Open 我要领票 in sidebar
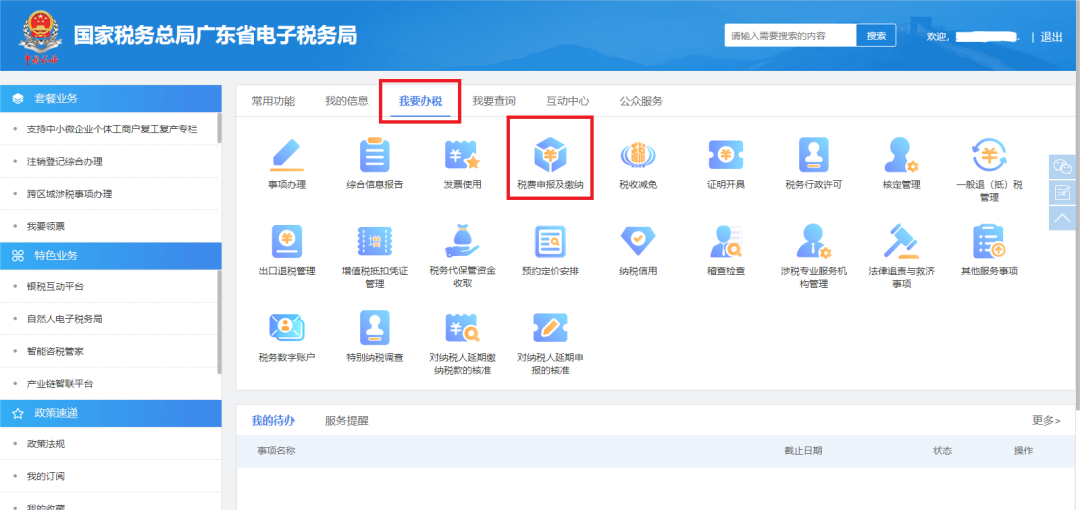The width and height of the screenshot is (1080, 510). [45, 226]
